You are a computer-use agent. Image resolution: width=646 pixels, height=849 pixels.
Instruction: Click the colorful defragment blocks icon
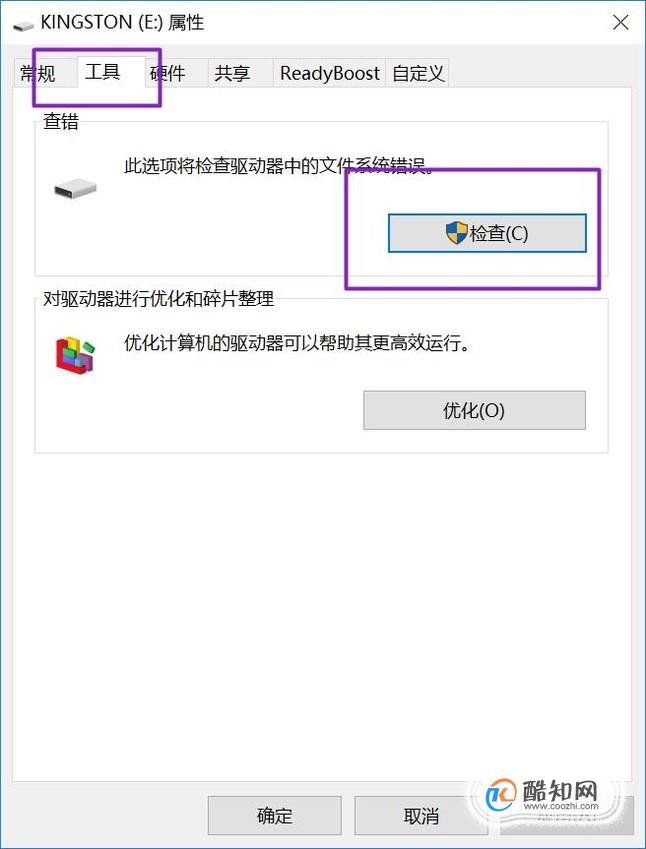75,355
